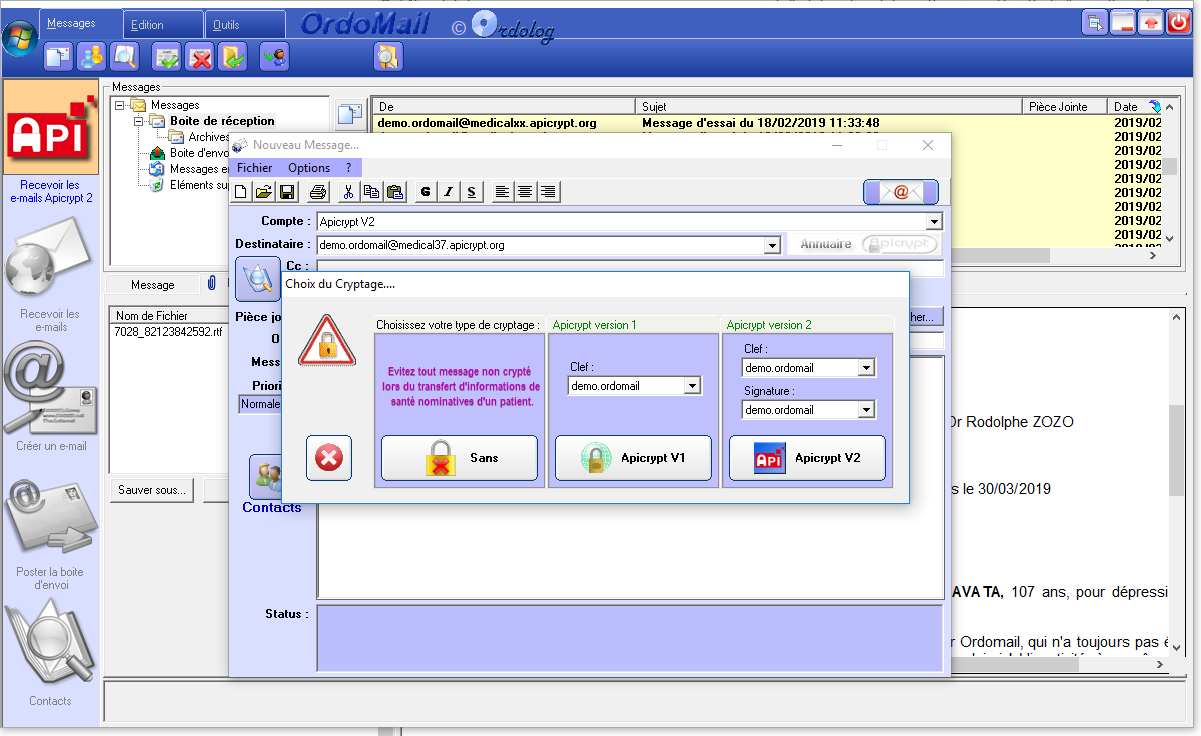Click the delete message red cross toolbar icon
This screenshot has height=736, width=1201.
pyautogui.click(x=200, y=58)
